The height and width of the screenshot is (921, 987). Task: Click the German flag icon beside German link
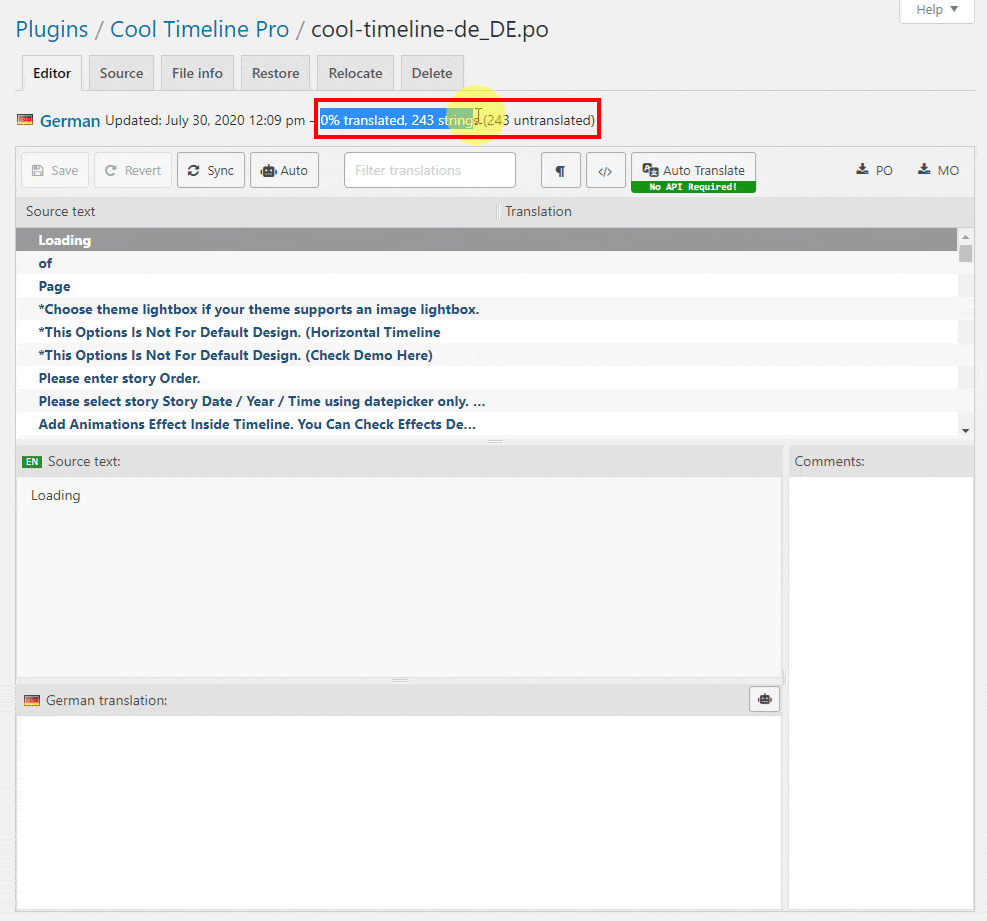point(25,120)
